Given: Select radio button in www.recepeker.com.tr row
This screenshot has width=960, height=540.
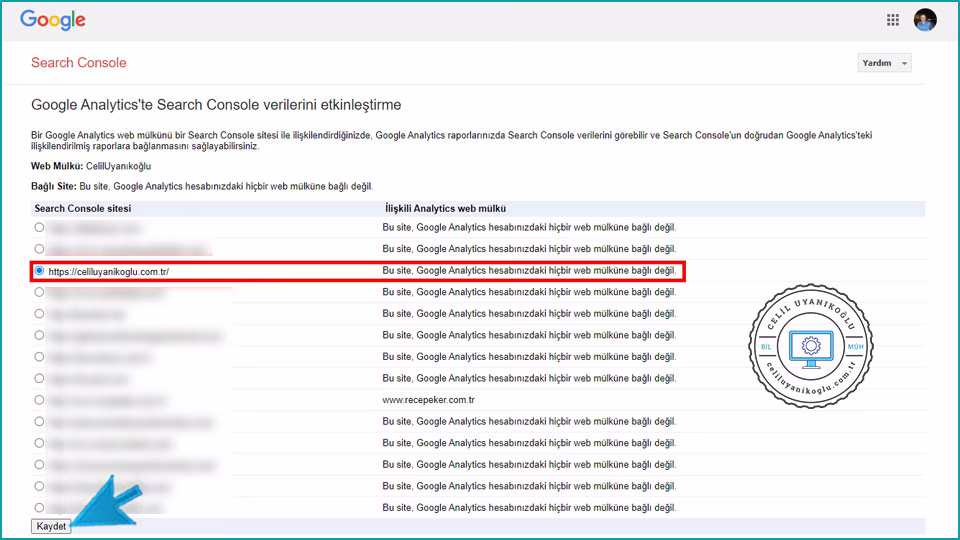Looking at the screenshot, I should 39,400.
